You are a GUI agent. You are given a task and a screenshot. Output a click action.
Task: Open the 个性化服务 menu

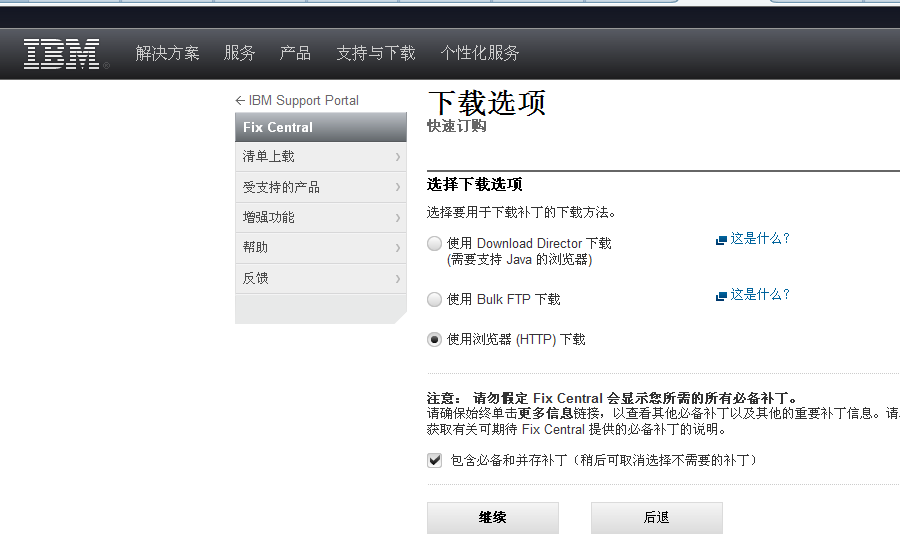[x=480, y=53]
